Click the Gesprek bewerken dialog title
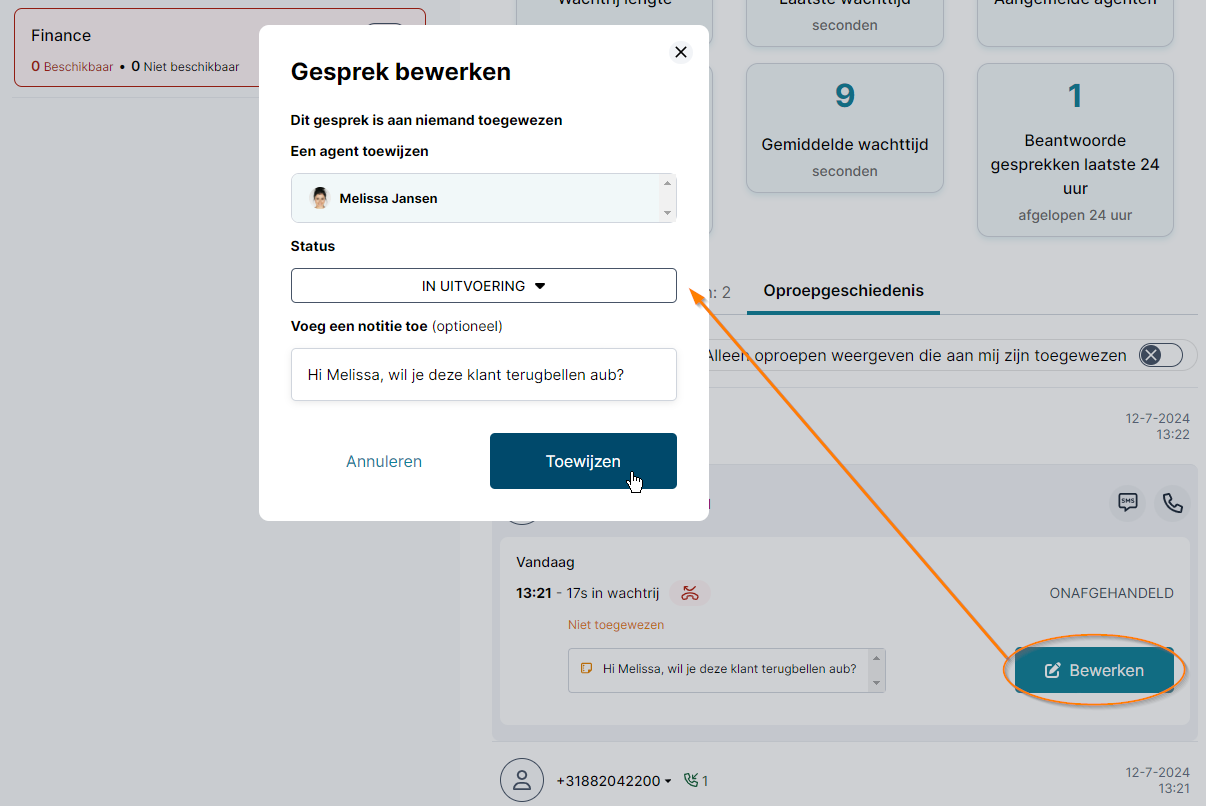 click(x=400, y=72)
